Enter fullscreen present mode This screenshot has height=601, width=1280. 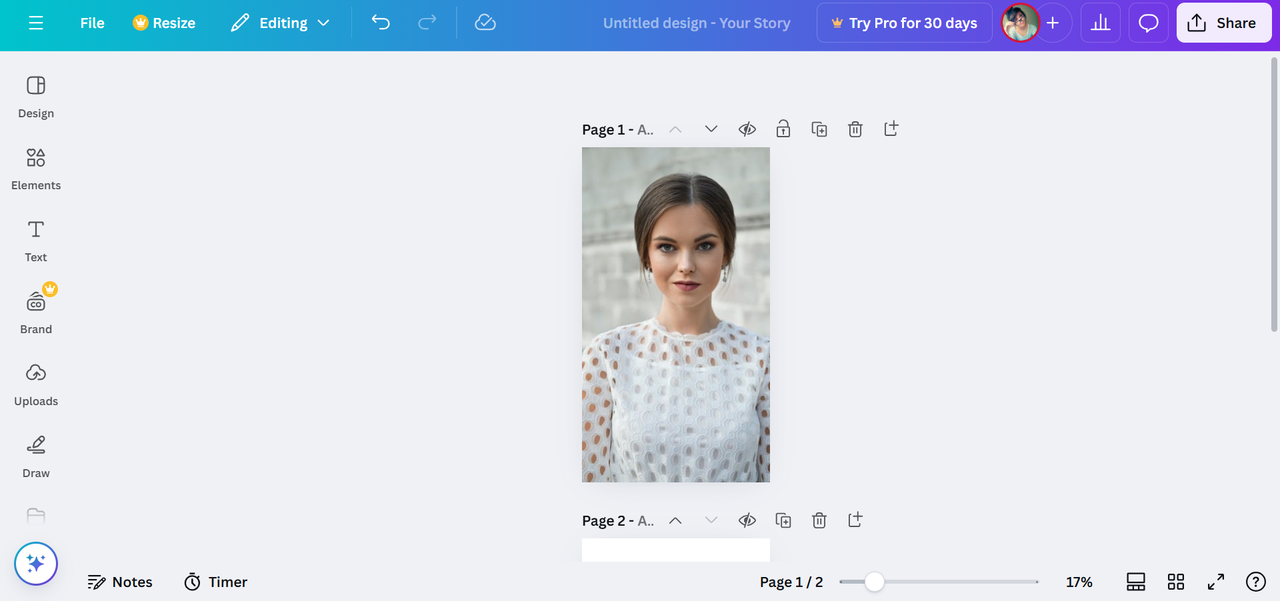pyautogui.click(x=1216, y=582)
